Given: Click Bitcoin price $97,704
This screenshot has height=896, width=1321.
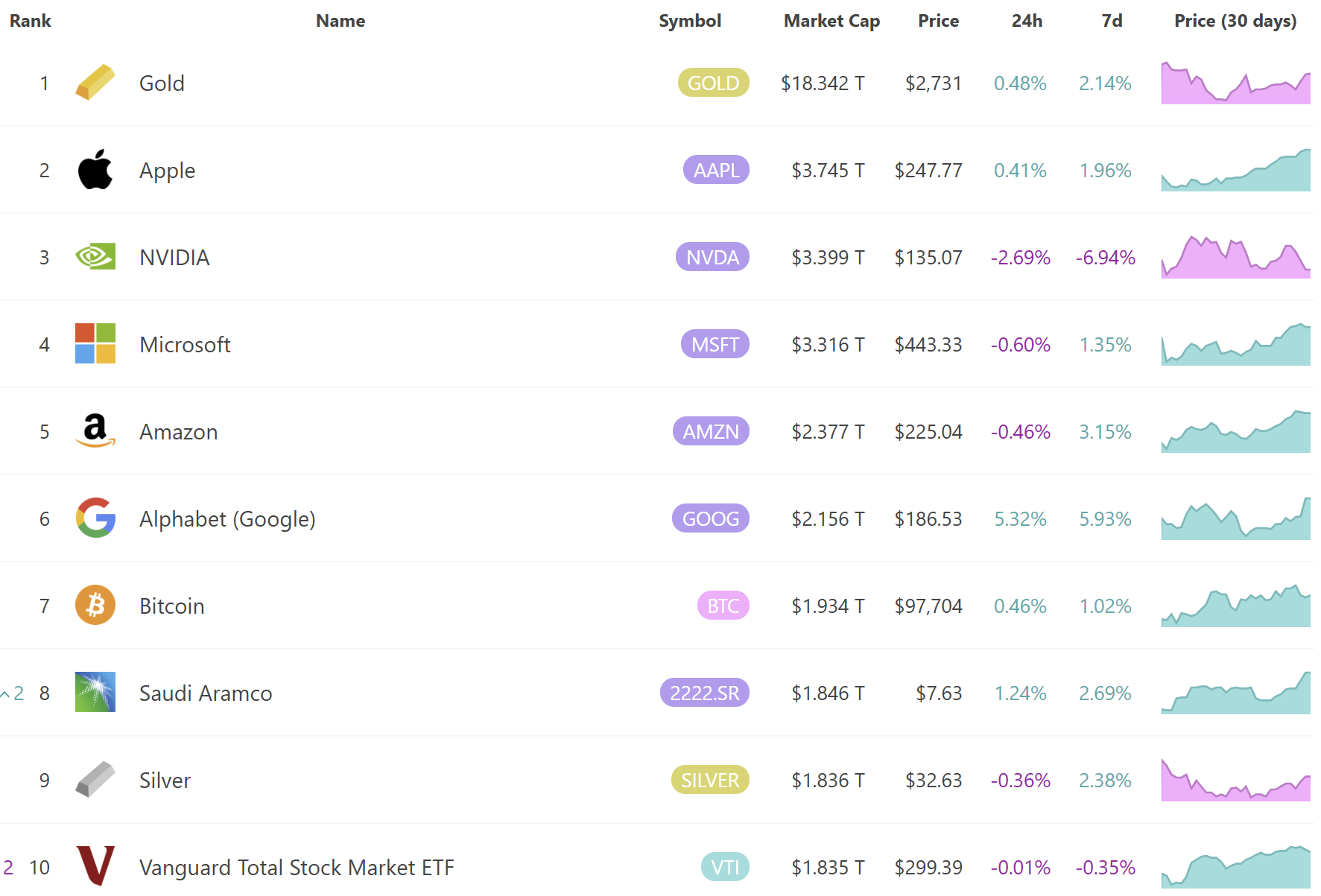Looking at the screenshot, I should coord(928,606).
